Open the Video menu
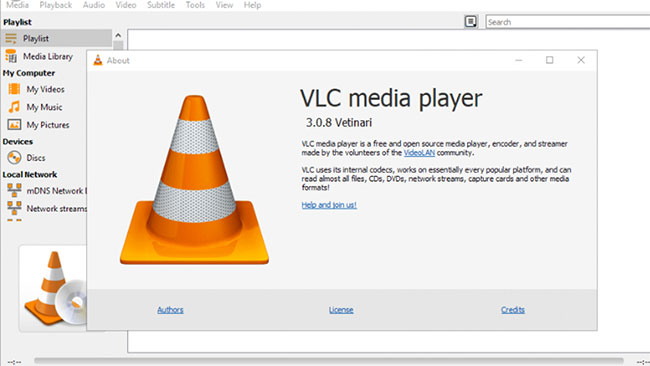Screen dimensions: 650x366 click(126, 5)
